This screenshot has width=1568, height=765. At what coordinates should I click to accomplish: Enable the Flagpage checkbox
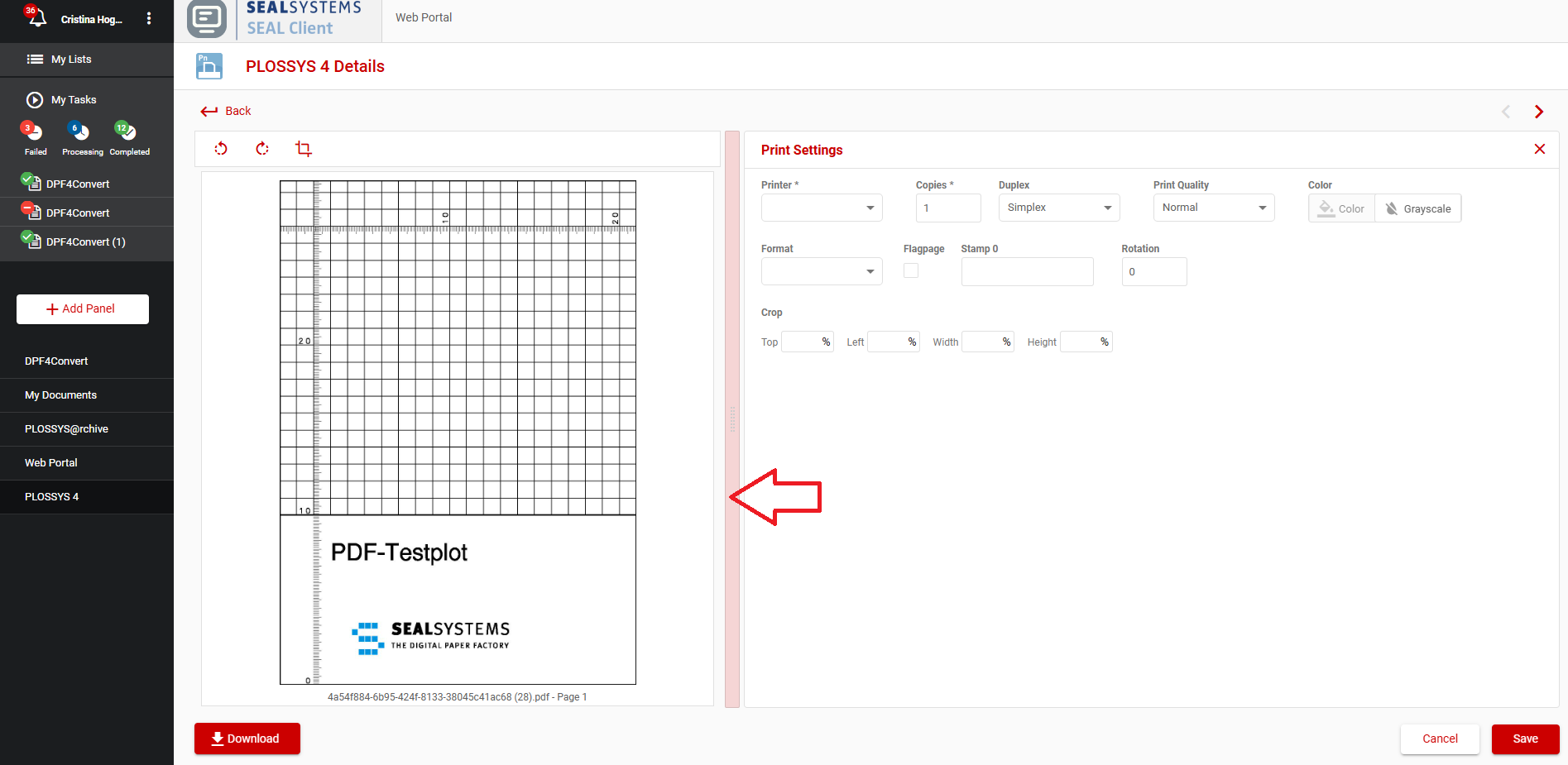(911, 270)
